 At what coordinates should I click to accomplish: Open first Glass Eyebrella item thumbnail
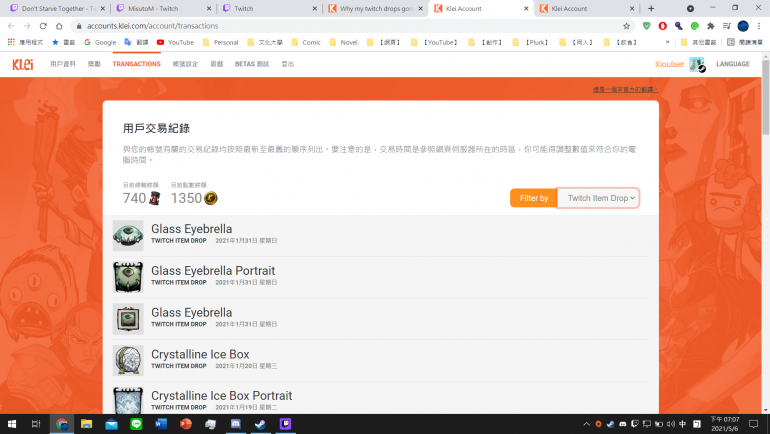tap(128, 236)
